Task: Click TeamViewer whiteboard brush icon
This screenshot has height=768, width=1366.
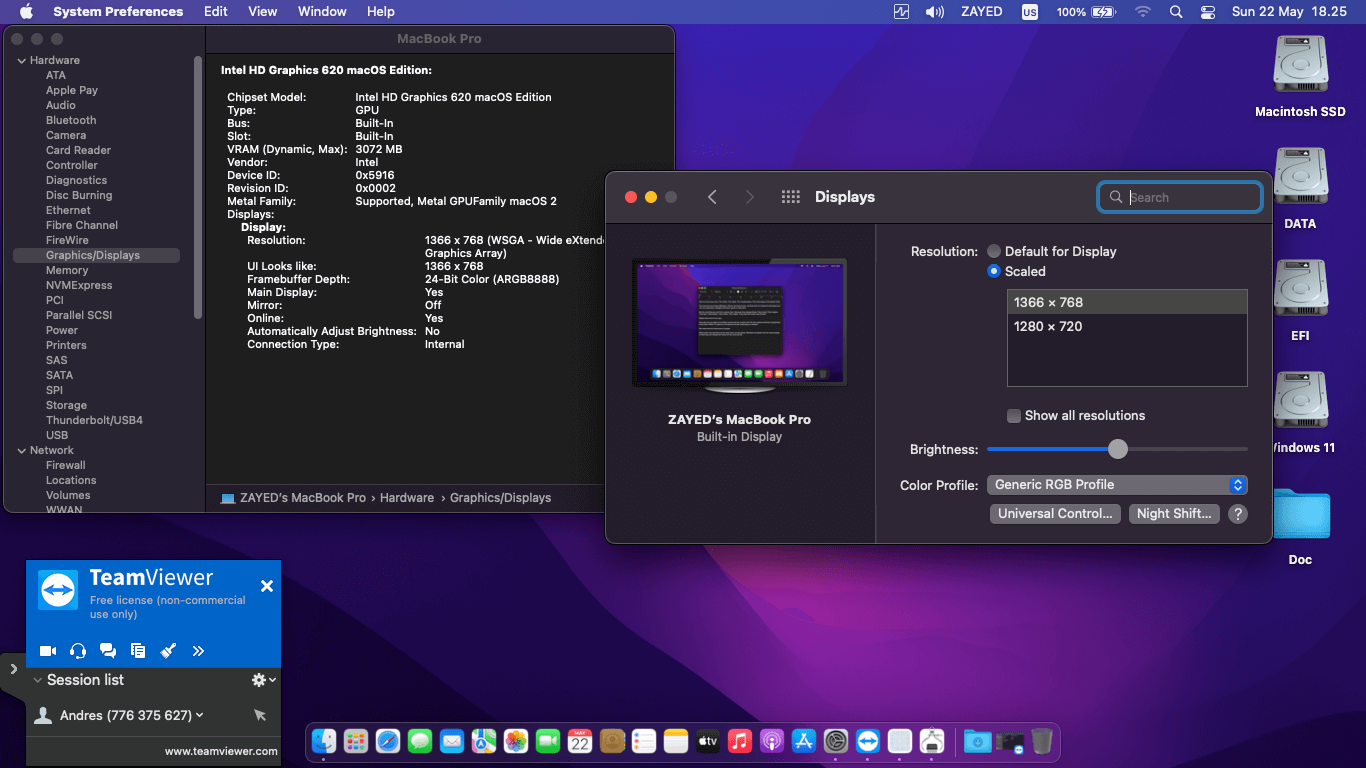Action: (x=168, y=651)
